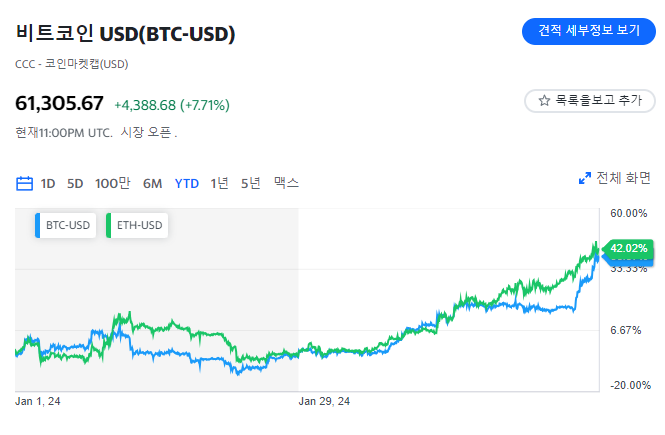
Task: Select the 1년 time range
Action: click(219, 183)
